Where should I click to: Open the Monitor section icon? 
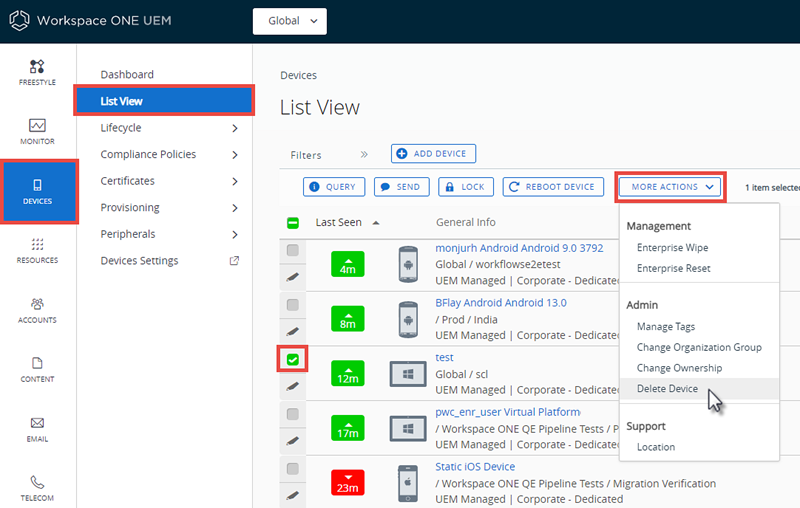coord(37,125)
